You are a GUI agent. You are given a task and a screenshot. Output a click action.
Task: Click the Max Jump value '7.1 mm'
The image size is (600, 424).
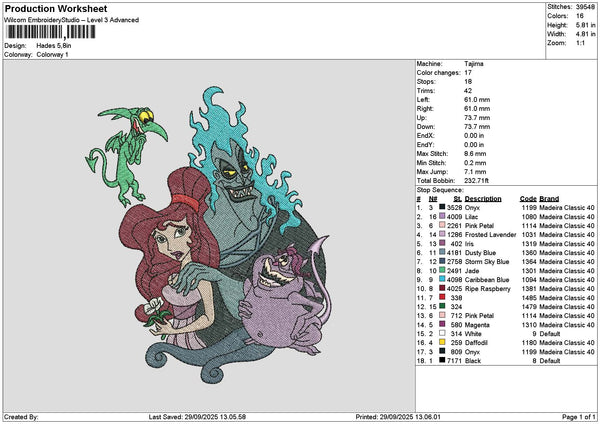pyautogui.click(x=475, y=172)
